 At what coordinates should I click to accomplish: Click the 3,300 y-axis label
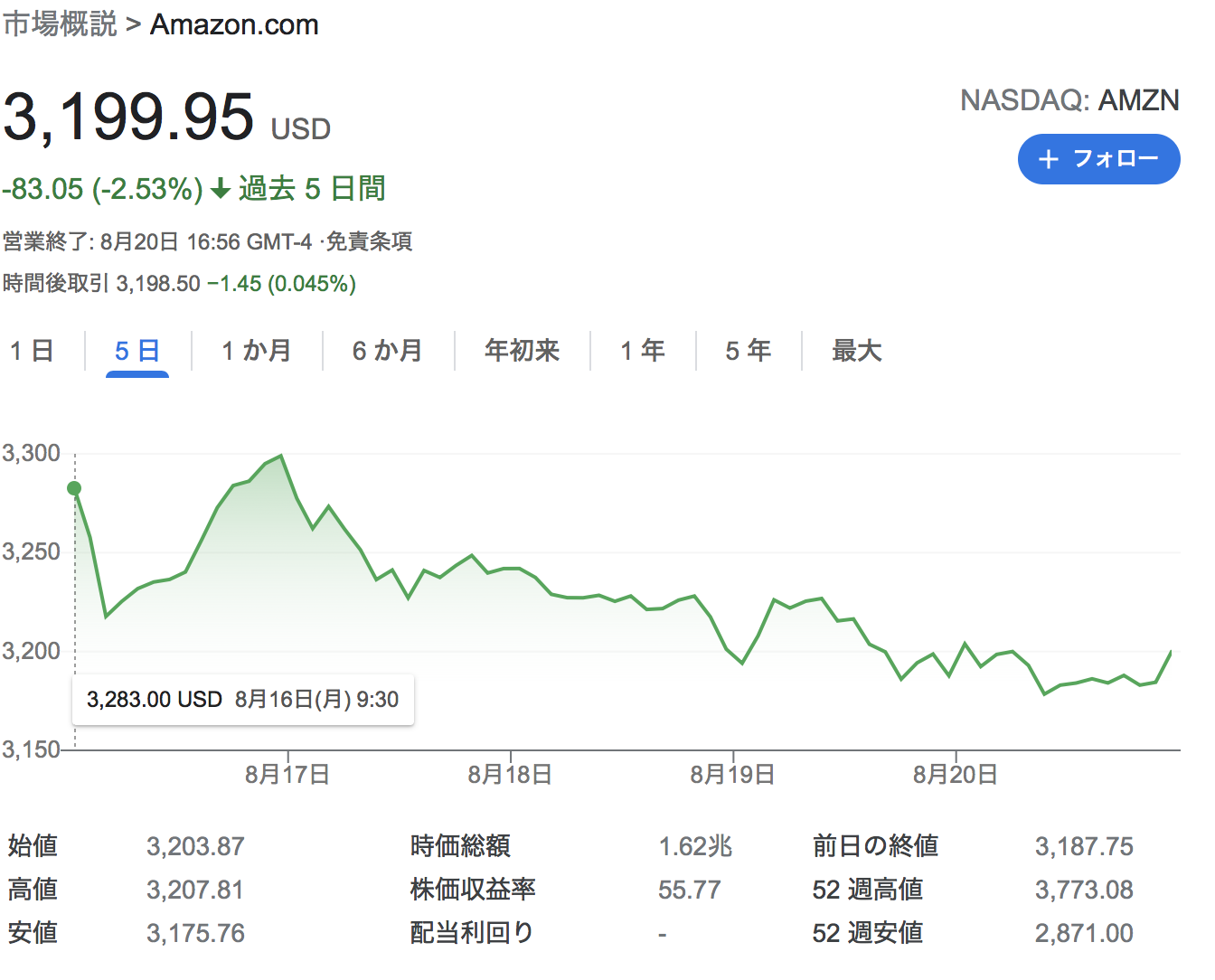(x=32, y=453)
